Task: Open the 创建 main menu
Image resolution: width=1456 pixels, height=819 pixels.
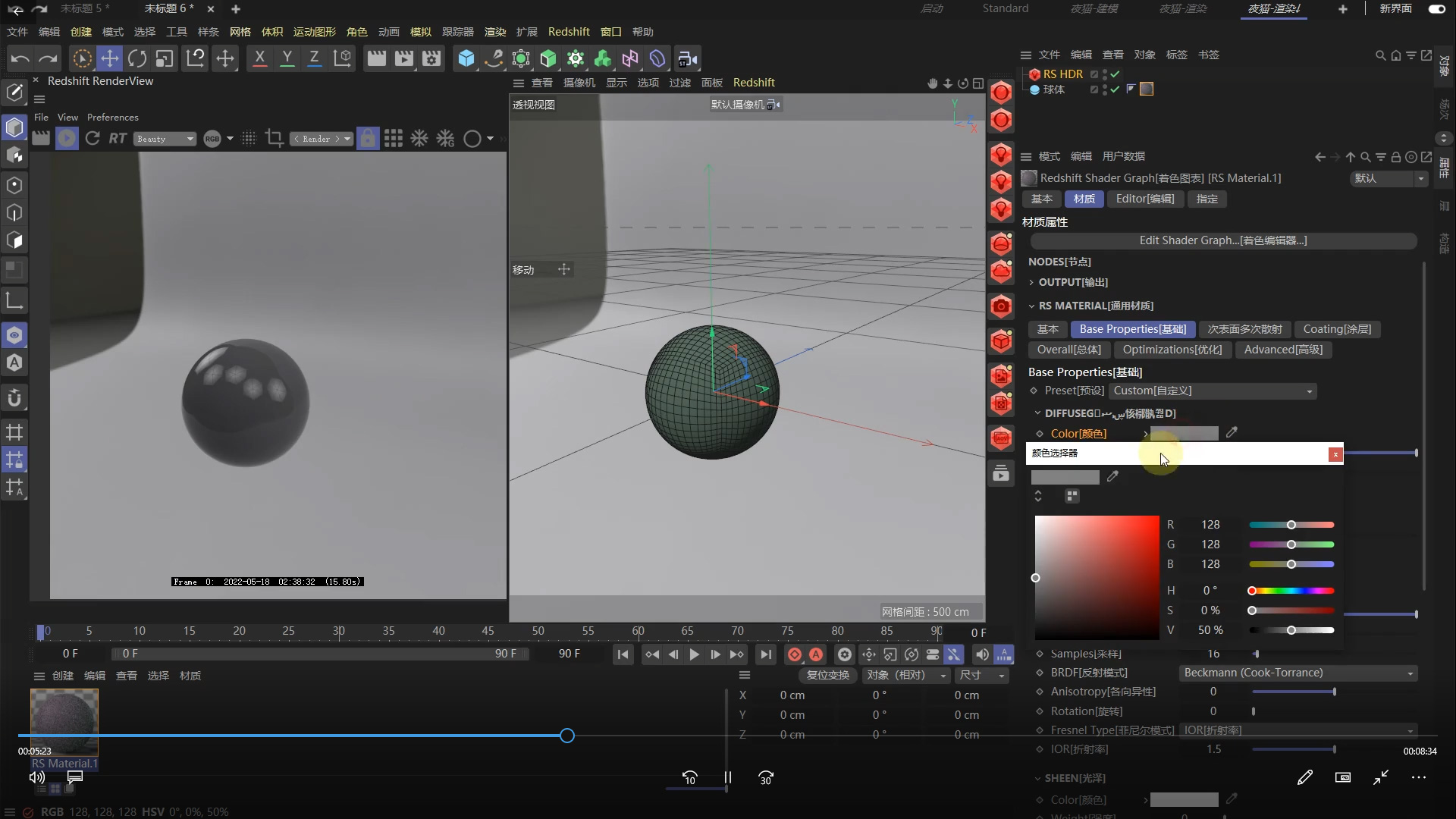Action: 81,31
